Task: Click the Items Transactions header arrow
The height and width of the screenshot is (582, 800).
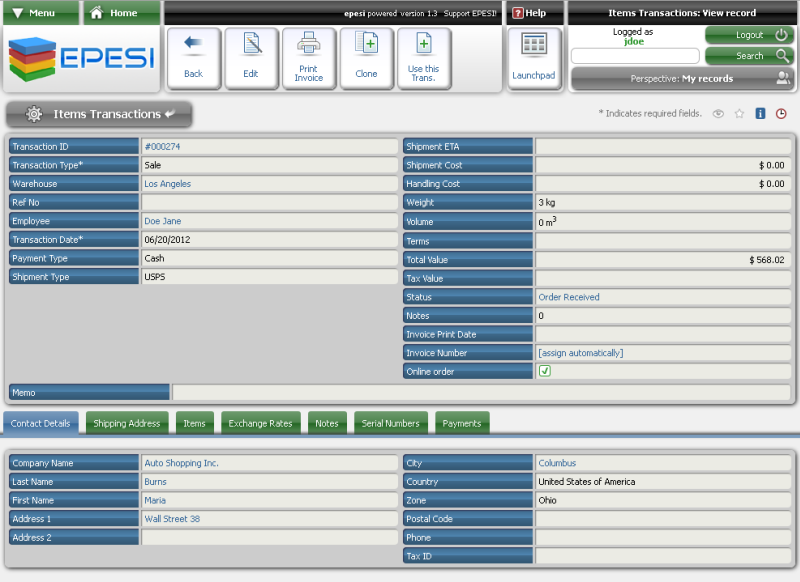Action: pyautogui.click(x=171, y=114)
